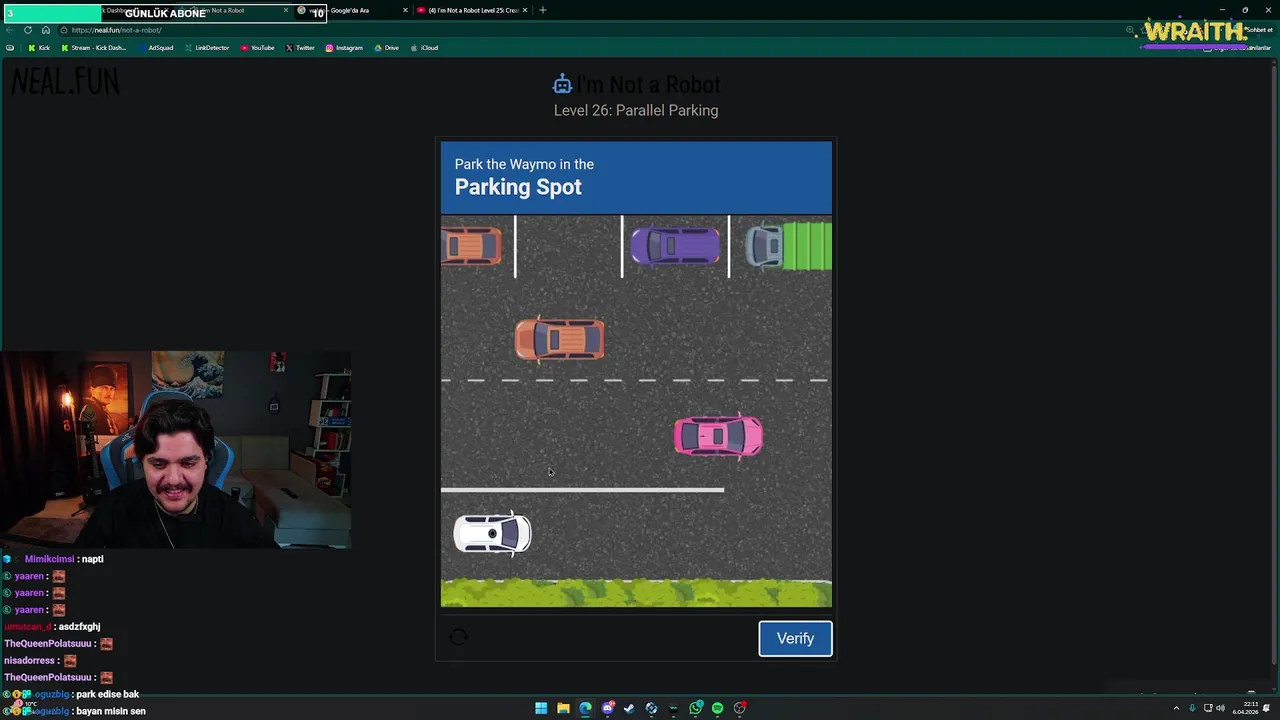1280x720 pixels.
Task: Open Microsoft Edge from the taskbar
Action: (x=585, y=708)
